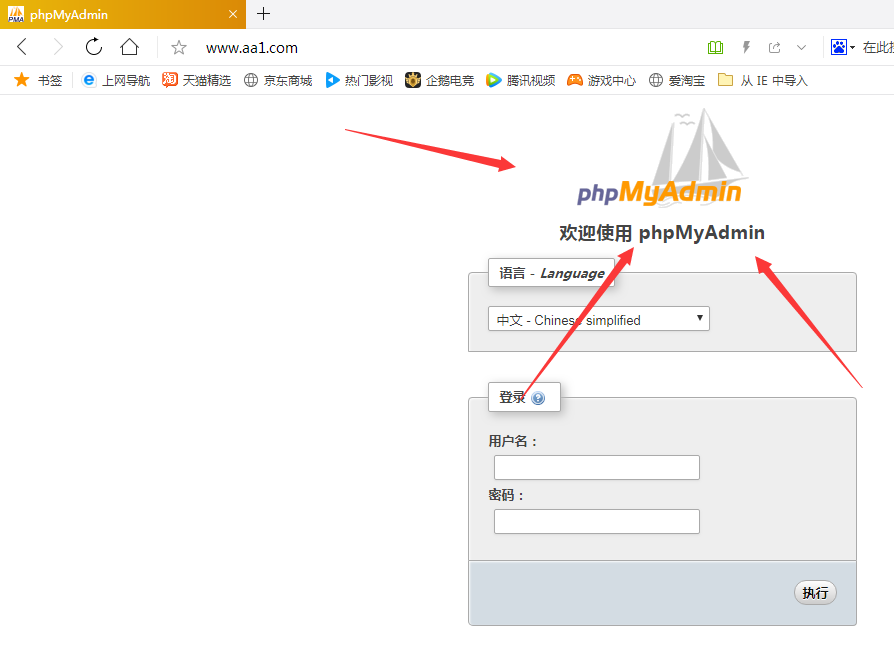Click the Baidu paw search engine icon
894x672 pixels.
coord(839,47)
